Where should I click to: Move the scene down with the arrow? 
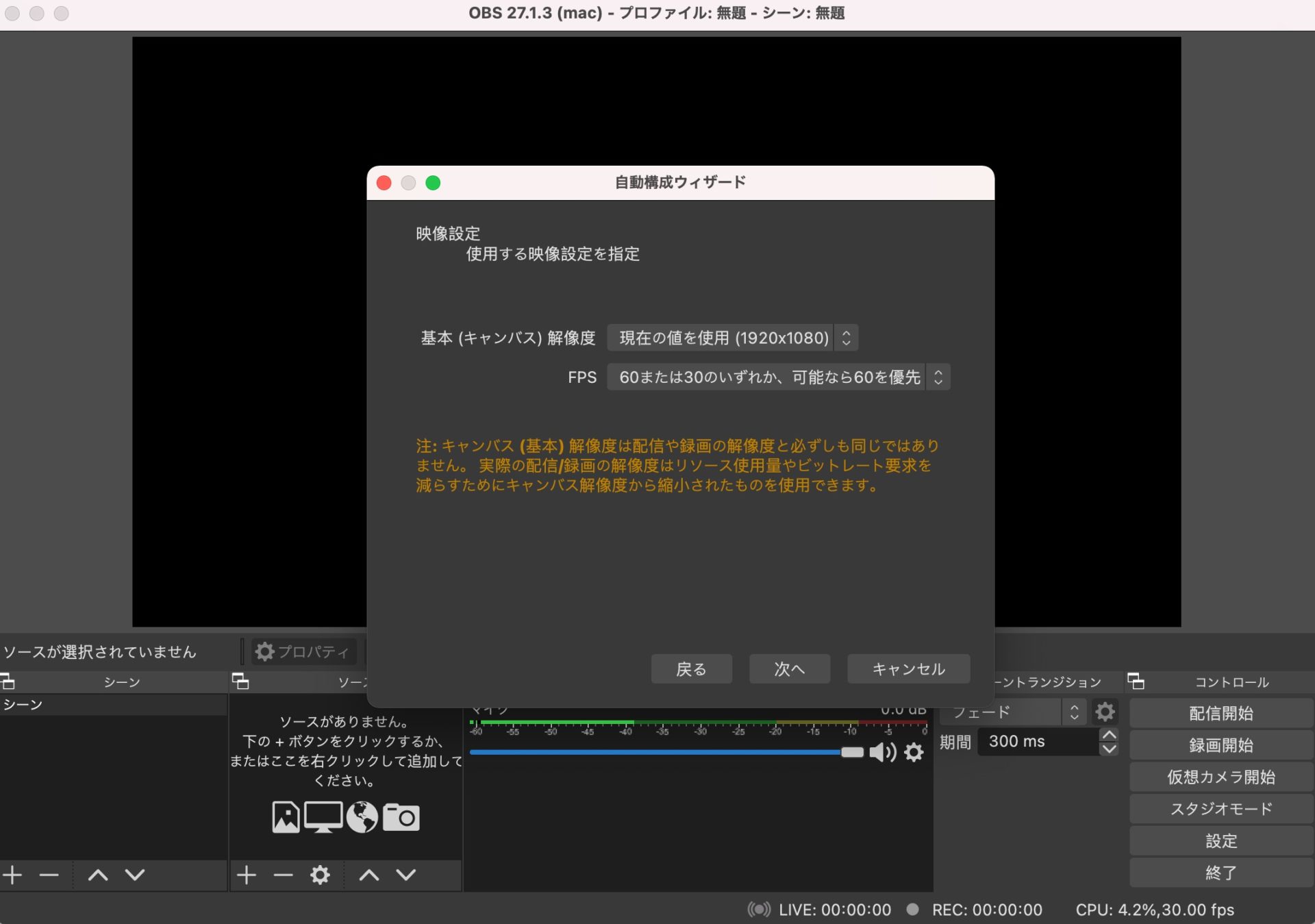pyautogui.click(x=135, y=875)
